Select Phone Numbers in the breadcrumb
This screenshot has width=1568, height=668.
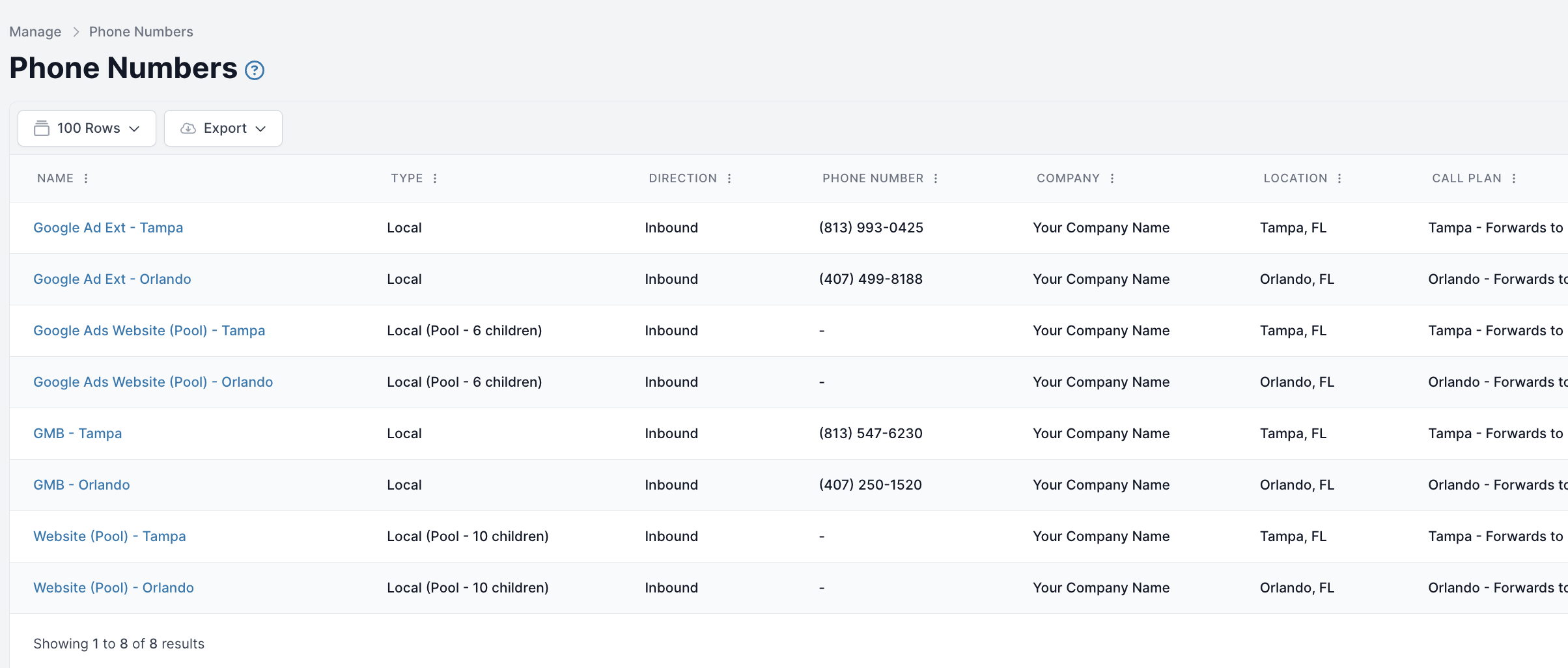coord(141,31)
